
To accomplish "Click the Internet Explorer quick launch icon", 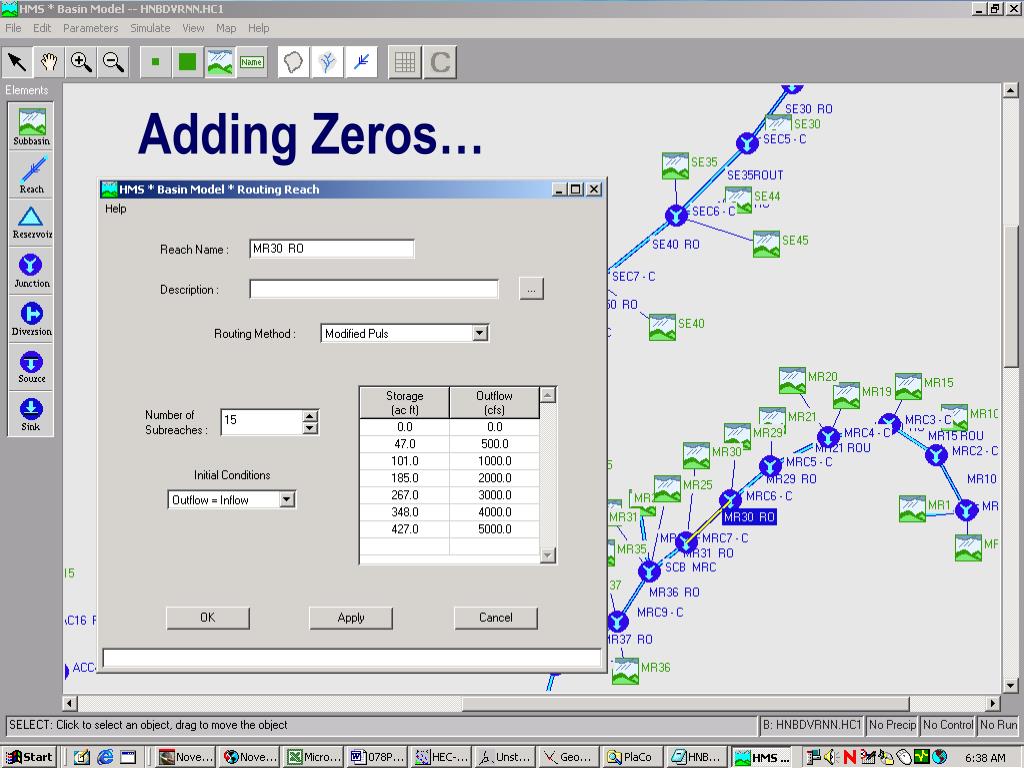I will click(105, 757).
